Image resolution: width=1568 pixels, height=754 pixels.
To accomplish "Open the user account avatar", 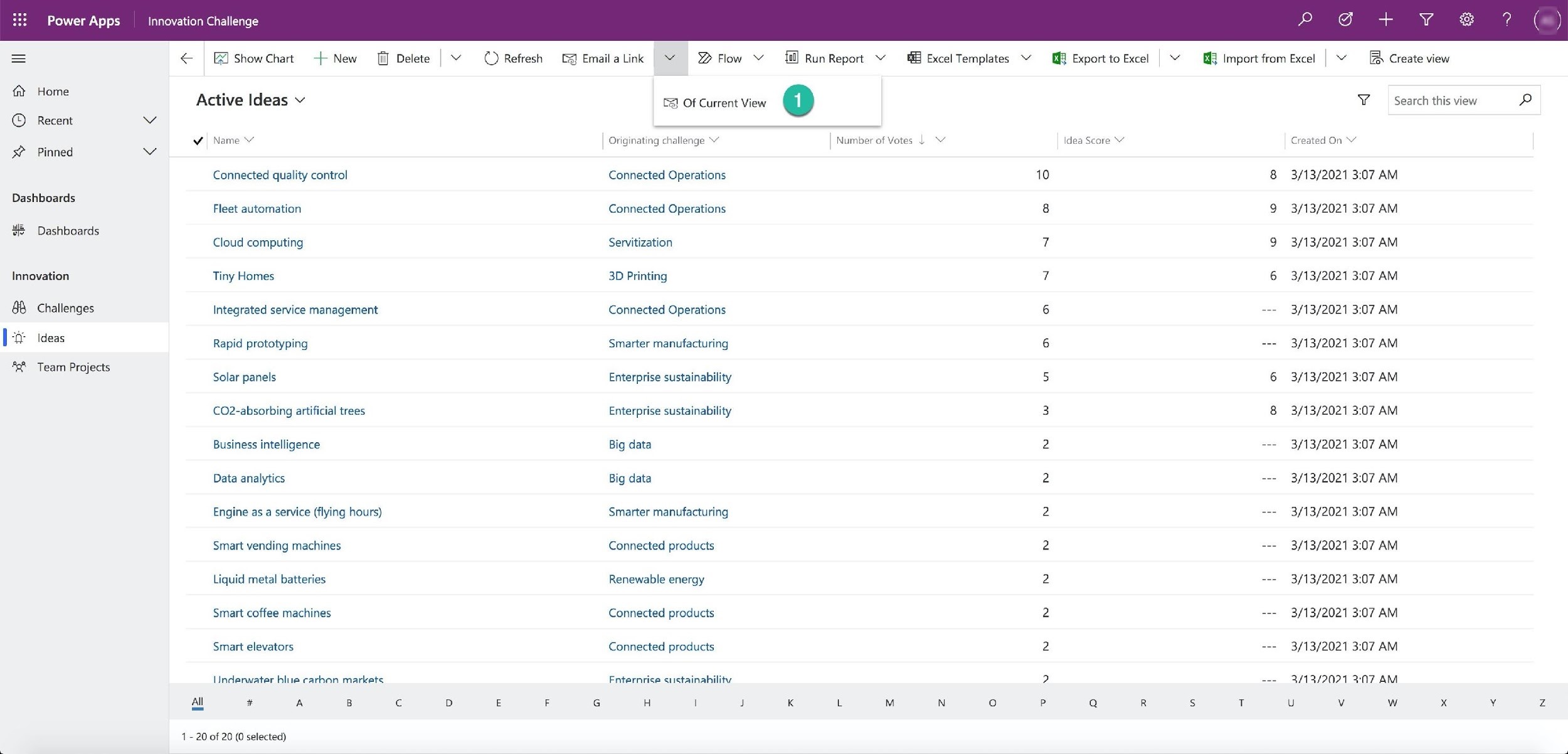I will pyautogui.click(x=1547, y=20).
